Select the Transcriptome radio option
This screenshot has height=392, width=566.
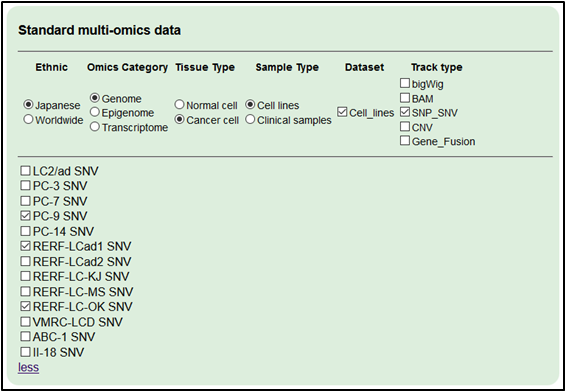[95, 127]
